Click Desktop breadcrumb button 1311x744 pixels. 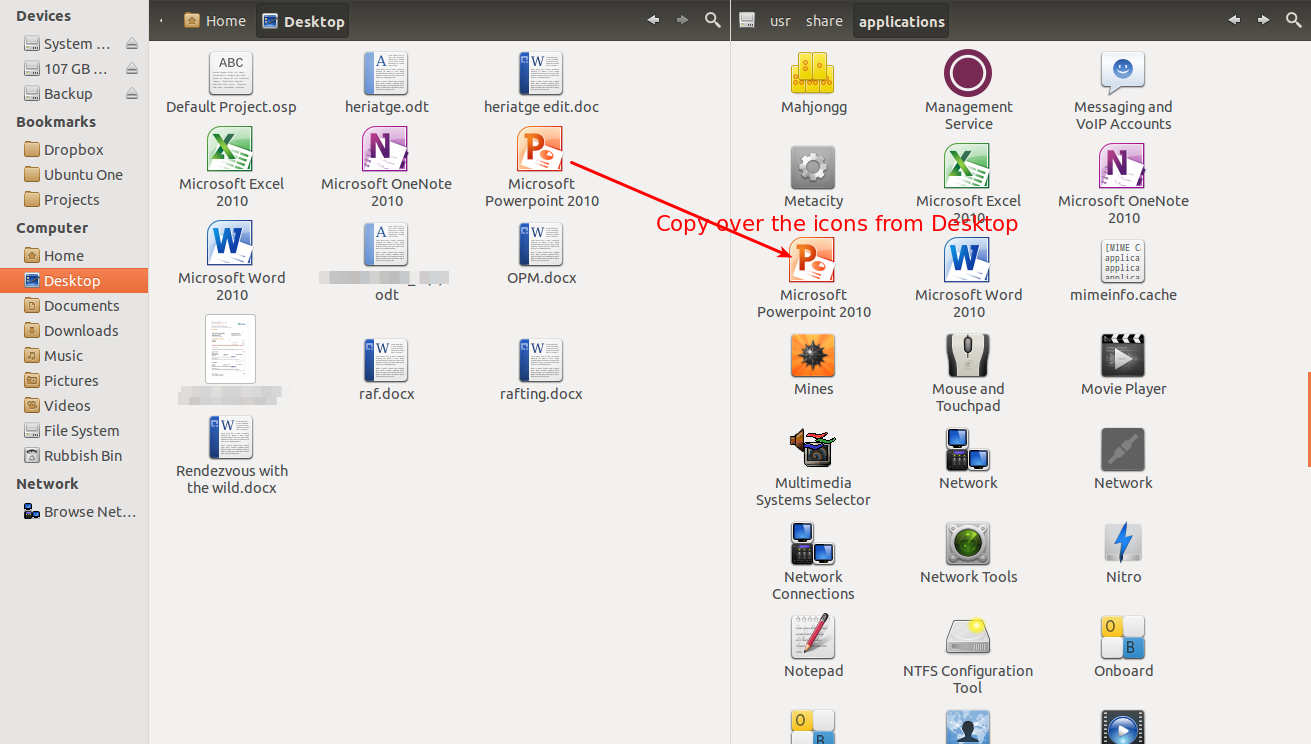click(303, 21)
